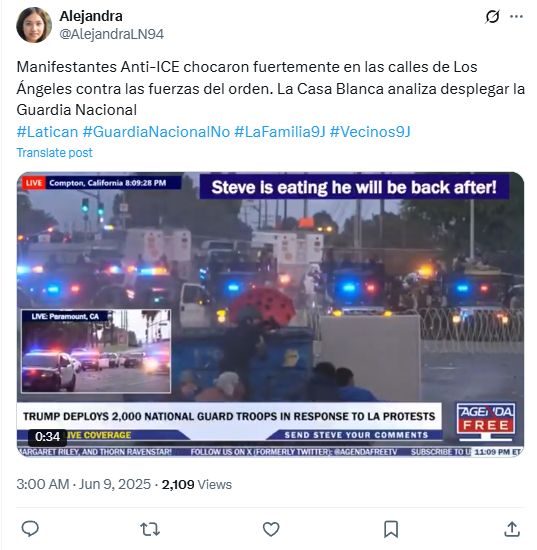Bookmark this post
This screenshot has height=550, width=537.
(x=391, y=529)
